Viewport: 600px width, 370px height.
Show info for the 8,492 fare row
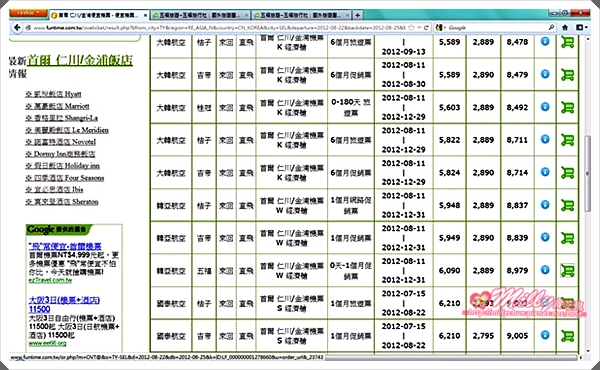[x=545, y=106]
